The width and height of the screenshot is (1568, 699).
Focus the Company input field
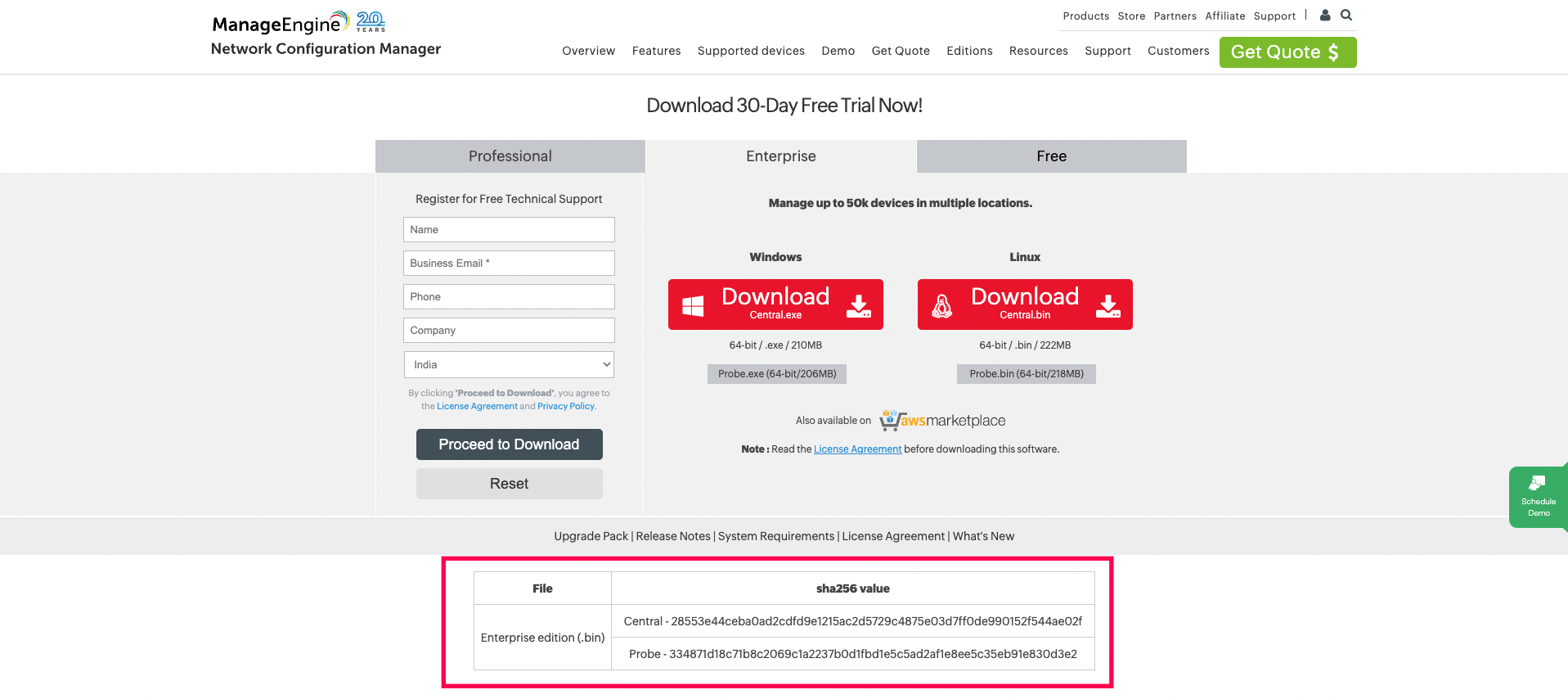[x=509, y=330]
